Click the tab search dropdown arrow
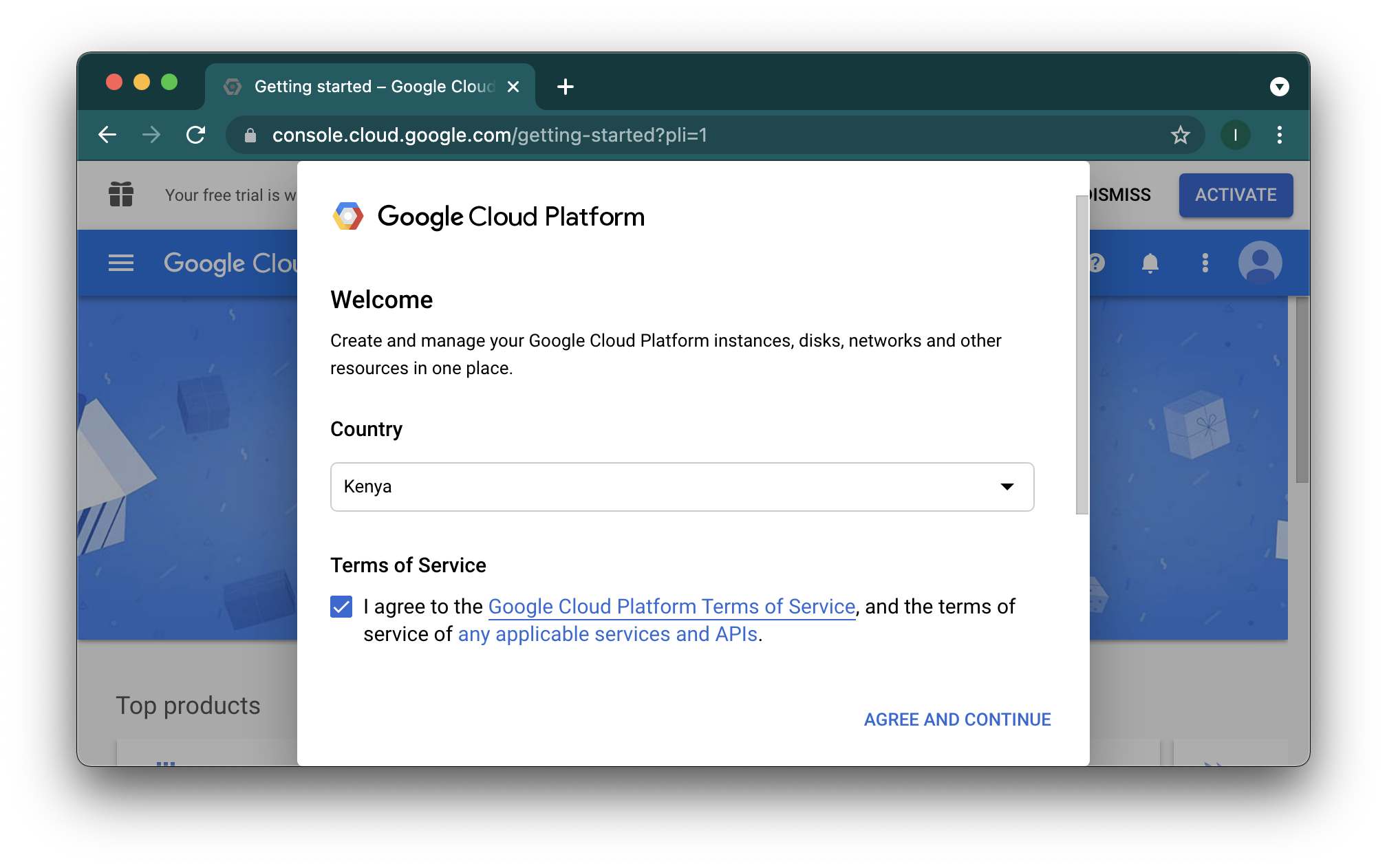This screenshot has width=1387, height=868. pos(1279,87)
